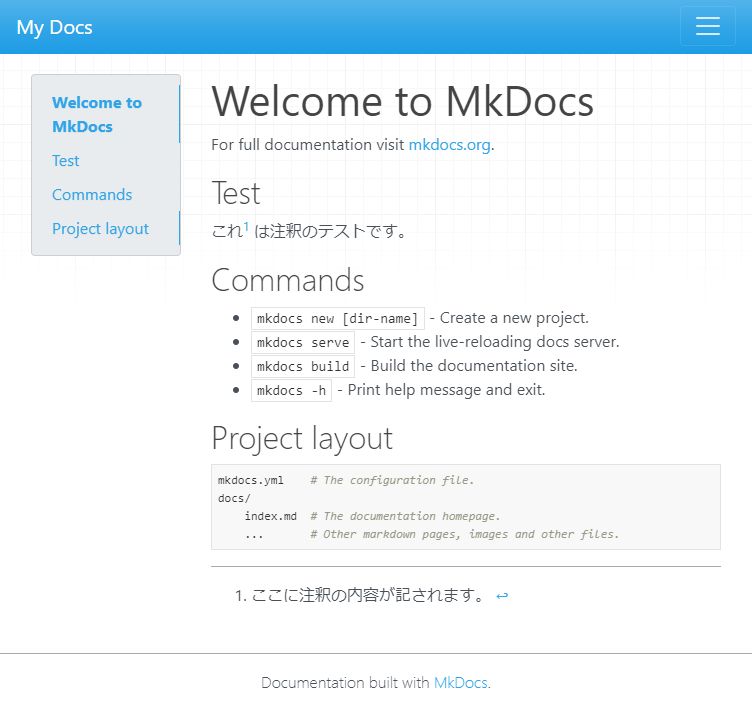Click 'Build the documentation site.' text
The image size is (752, 703).
474,366
